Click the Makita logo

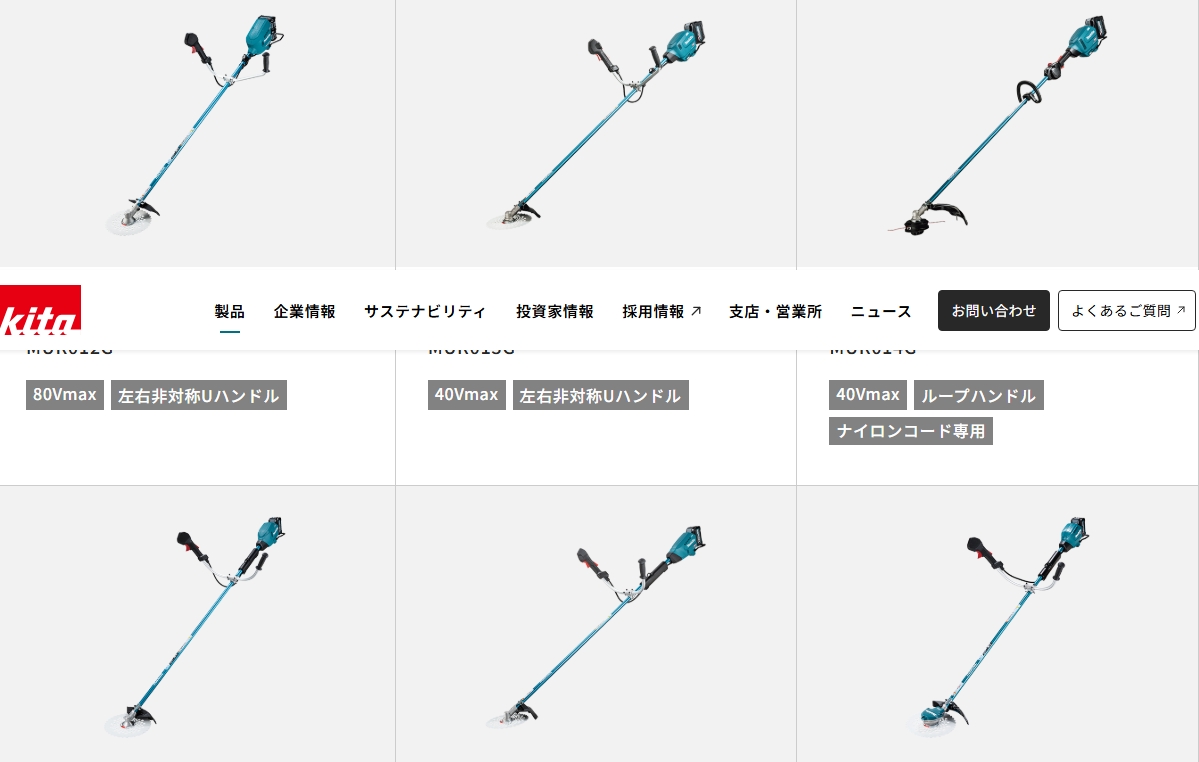pos(40,310)
